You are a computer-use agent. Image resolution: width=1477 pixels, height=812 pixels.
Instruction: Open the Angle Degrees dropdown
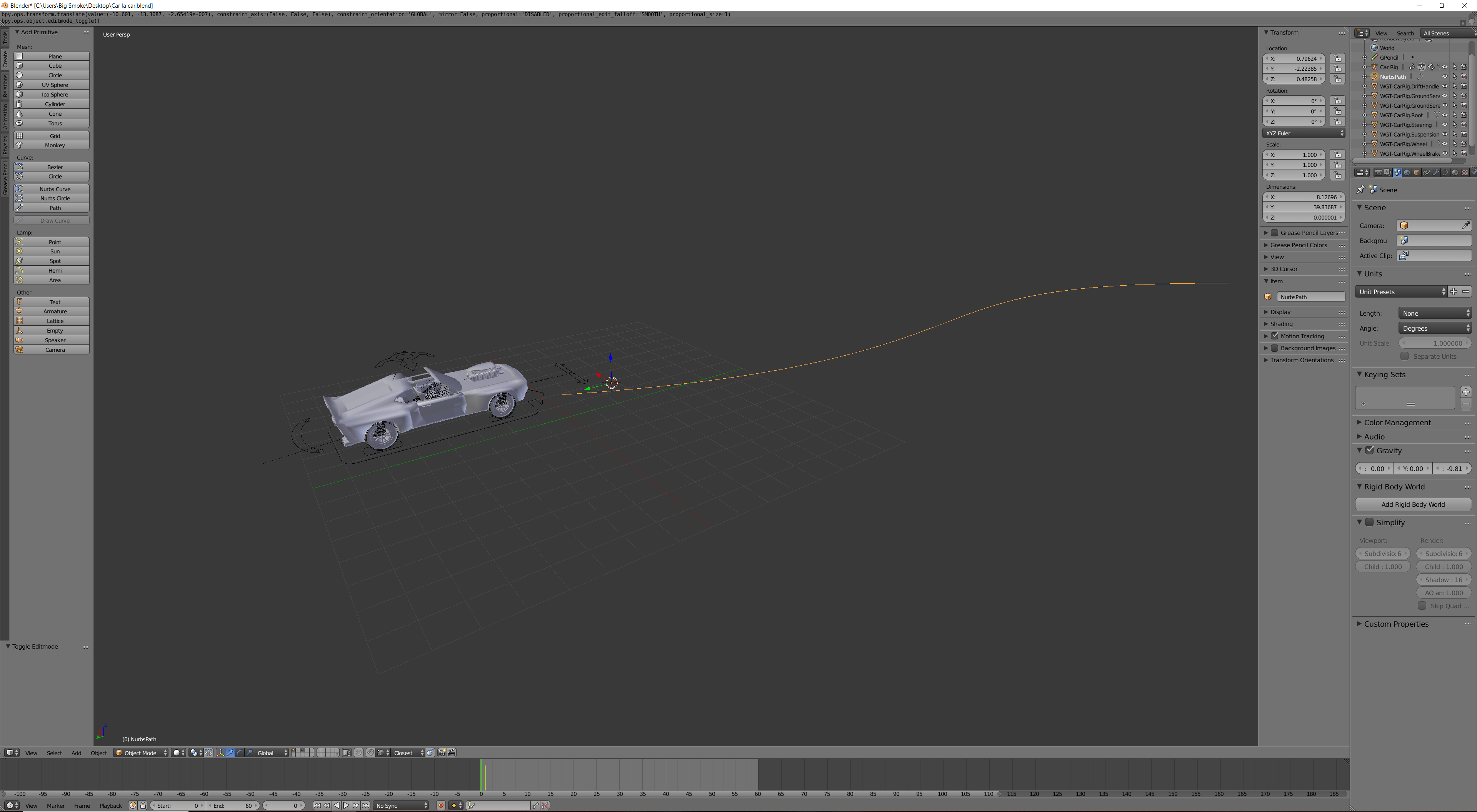tap(1435, 328)
